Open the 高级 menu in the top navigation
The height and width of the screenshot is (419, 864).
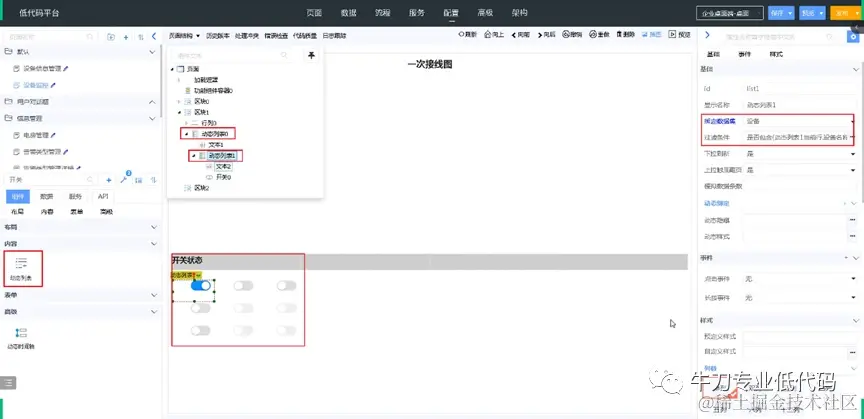pos(485,13)
